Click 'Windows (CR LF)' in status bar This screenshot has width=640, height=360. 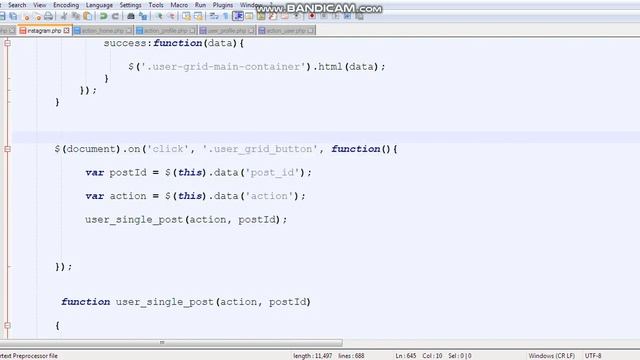(x=551, y=356)
